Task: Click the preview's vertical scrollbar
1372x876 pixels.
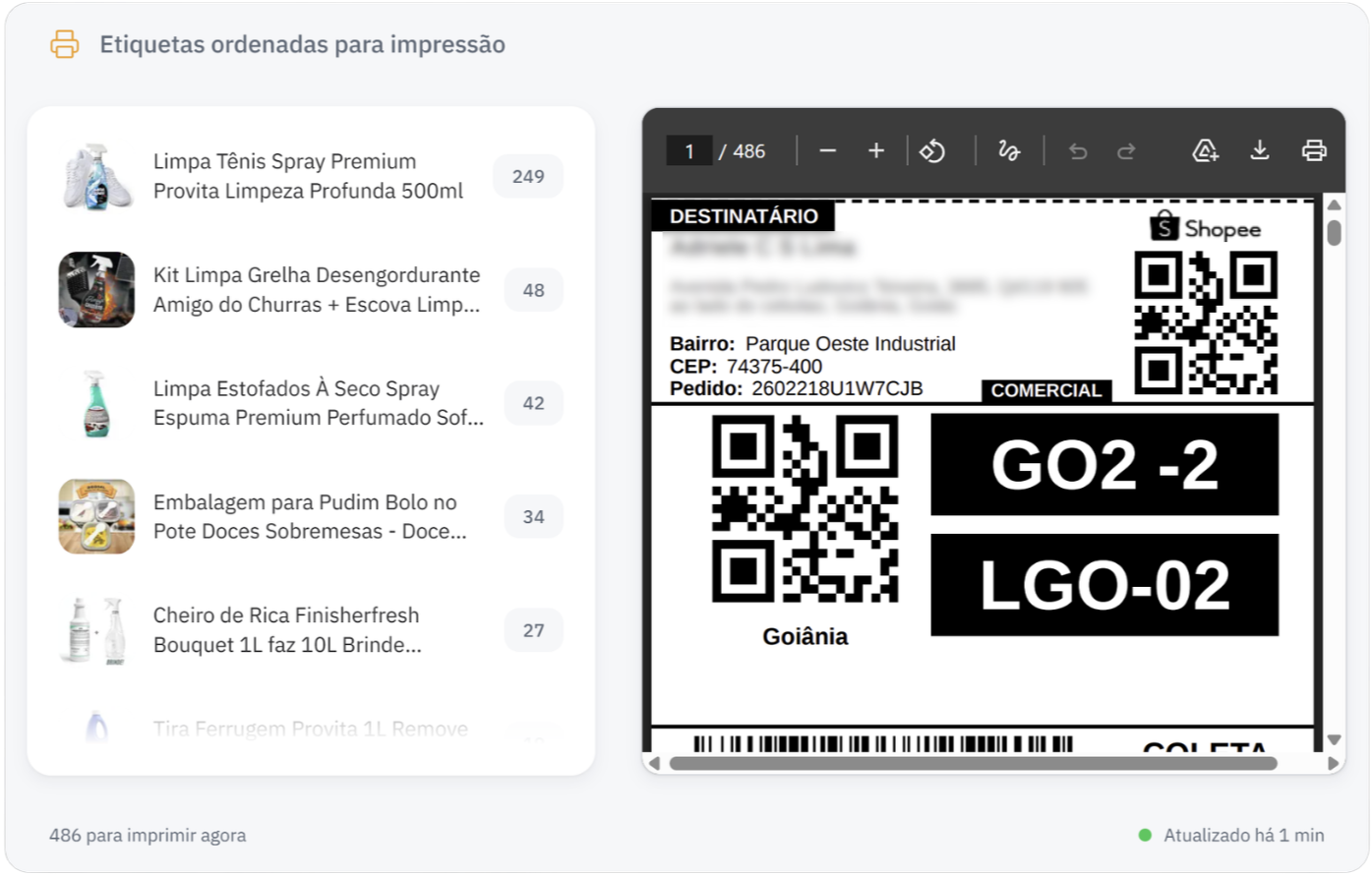Action: click(x=1335, y=231)
